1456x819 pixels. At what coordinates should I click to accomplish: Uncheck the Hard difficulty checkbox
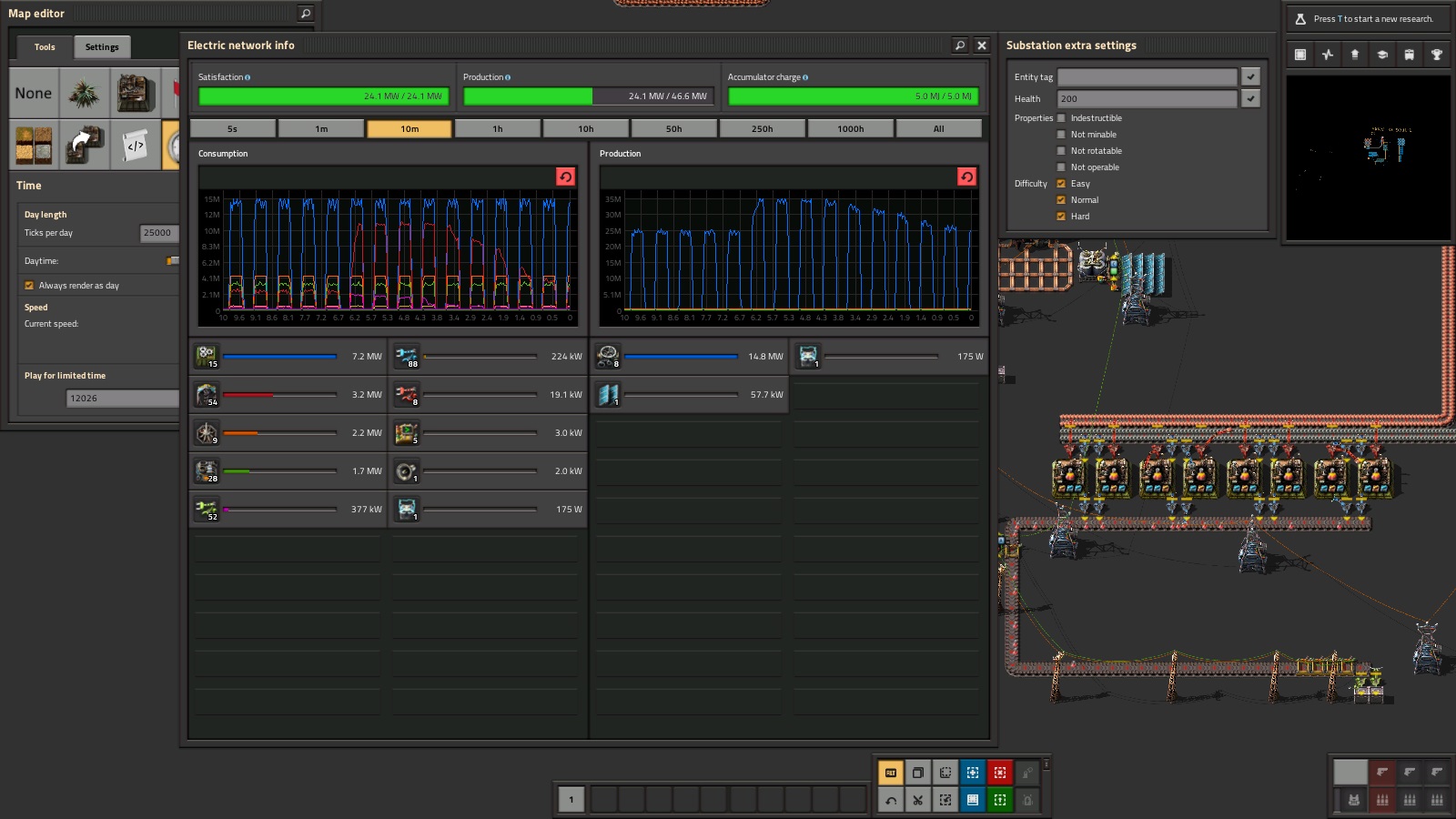tap(1061, 217)
